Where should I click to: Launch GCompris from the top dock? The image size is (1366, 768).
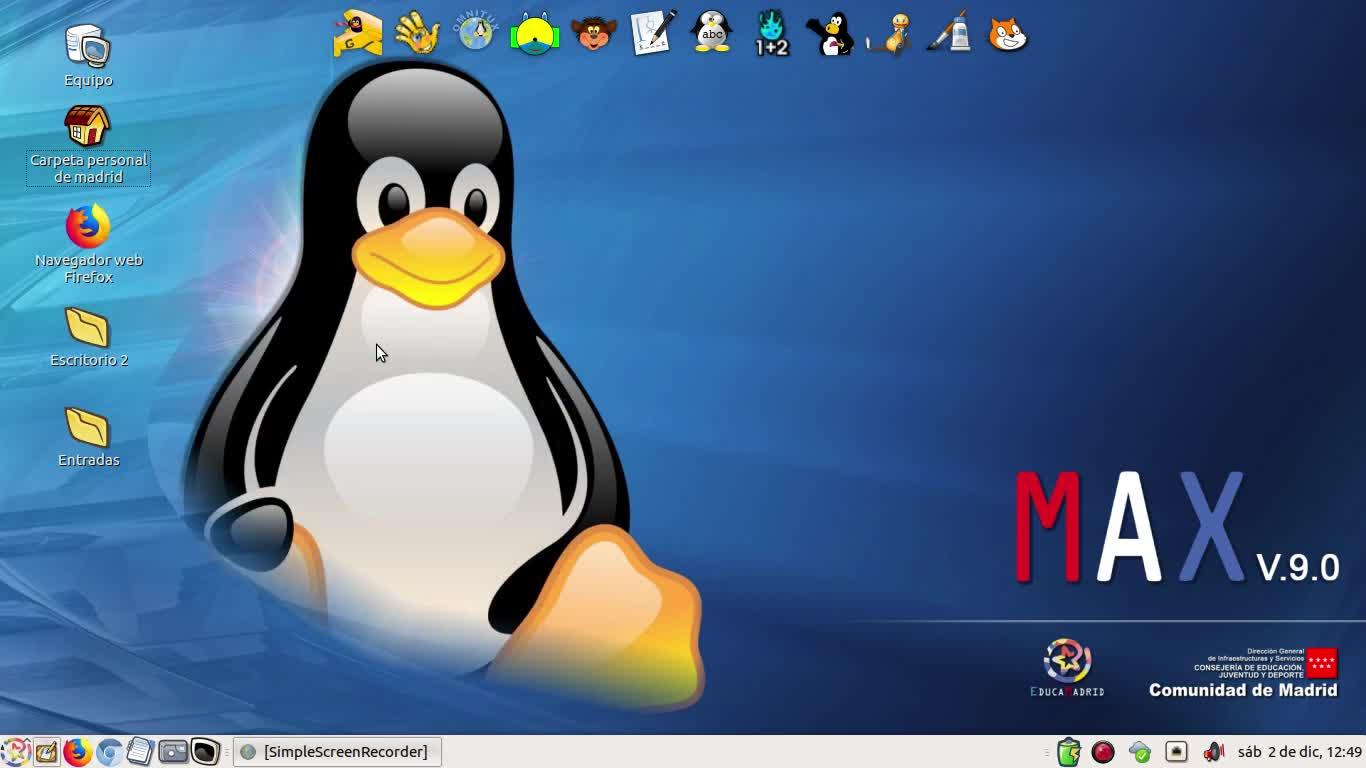pos(358,33)
